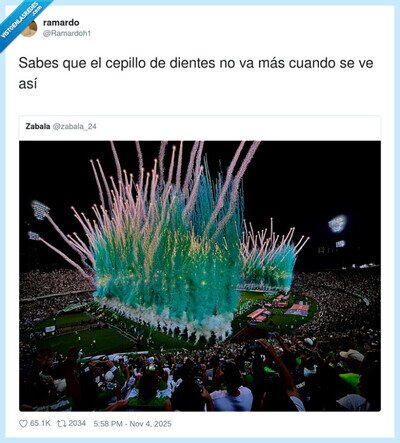The width and height of the screenshot is (400, 443).
Task: Click the retweet arrows icon
Action: (x=61, y=424)
